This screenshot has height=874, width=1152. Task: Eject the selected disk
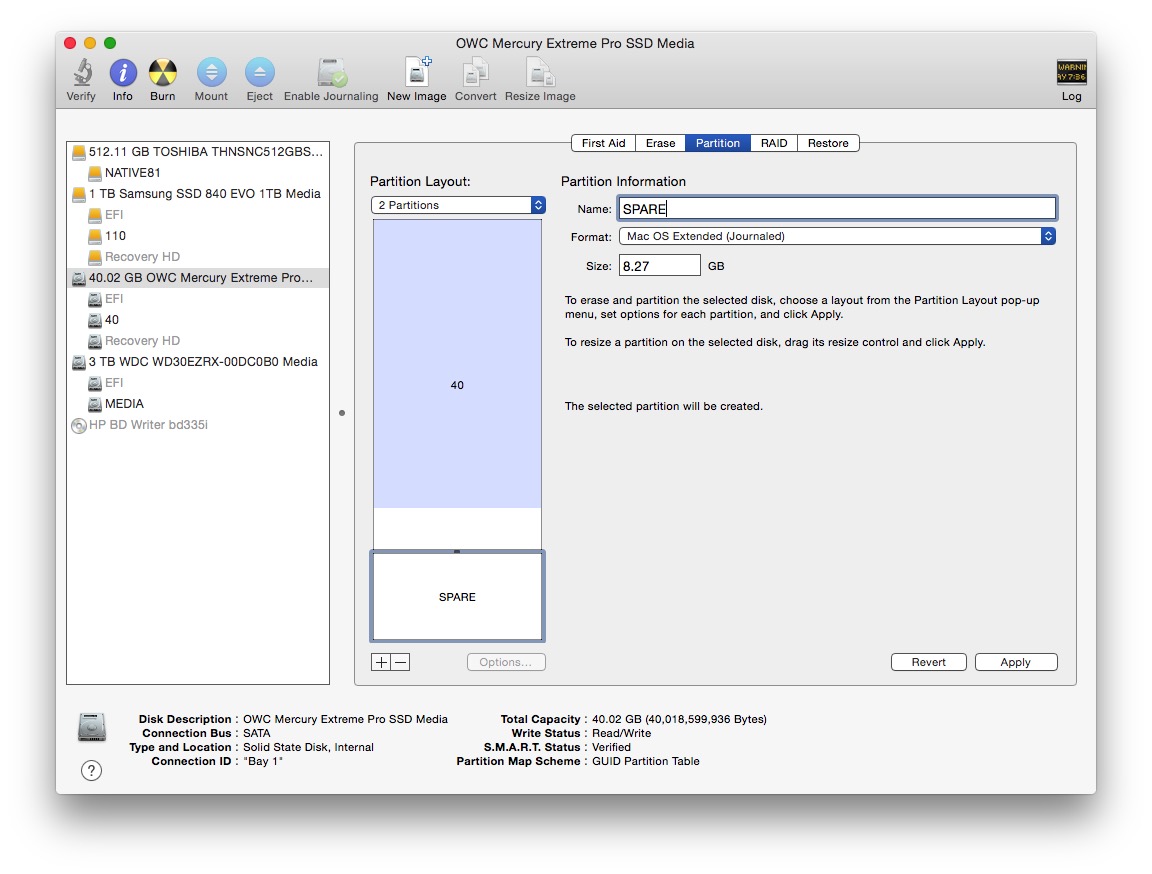pos(259,73)
